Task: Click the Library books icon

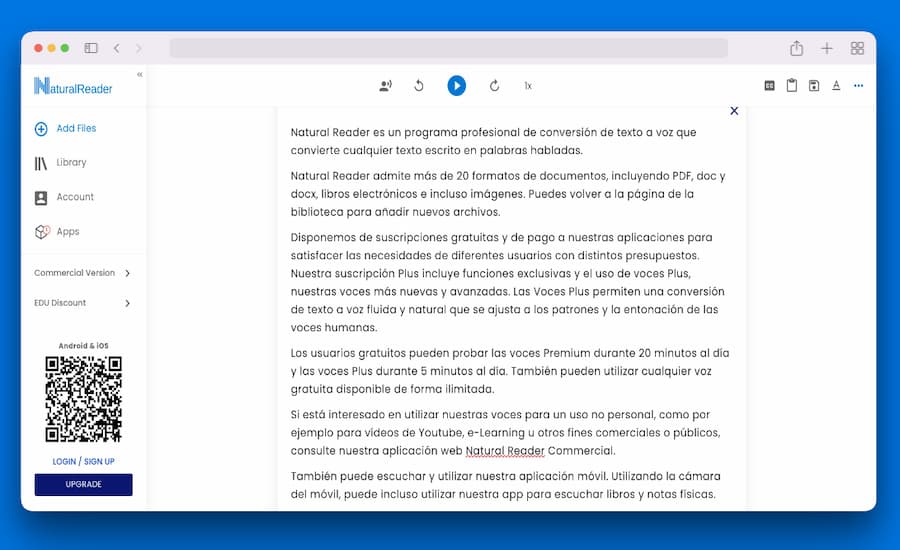Action: click(41, 164)
